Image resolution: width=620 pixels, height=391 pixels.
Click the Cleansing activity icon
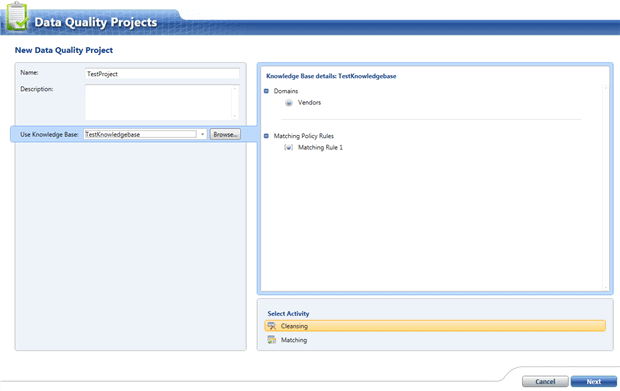(x=272, y=326)
